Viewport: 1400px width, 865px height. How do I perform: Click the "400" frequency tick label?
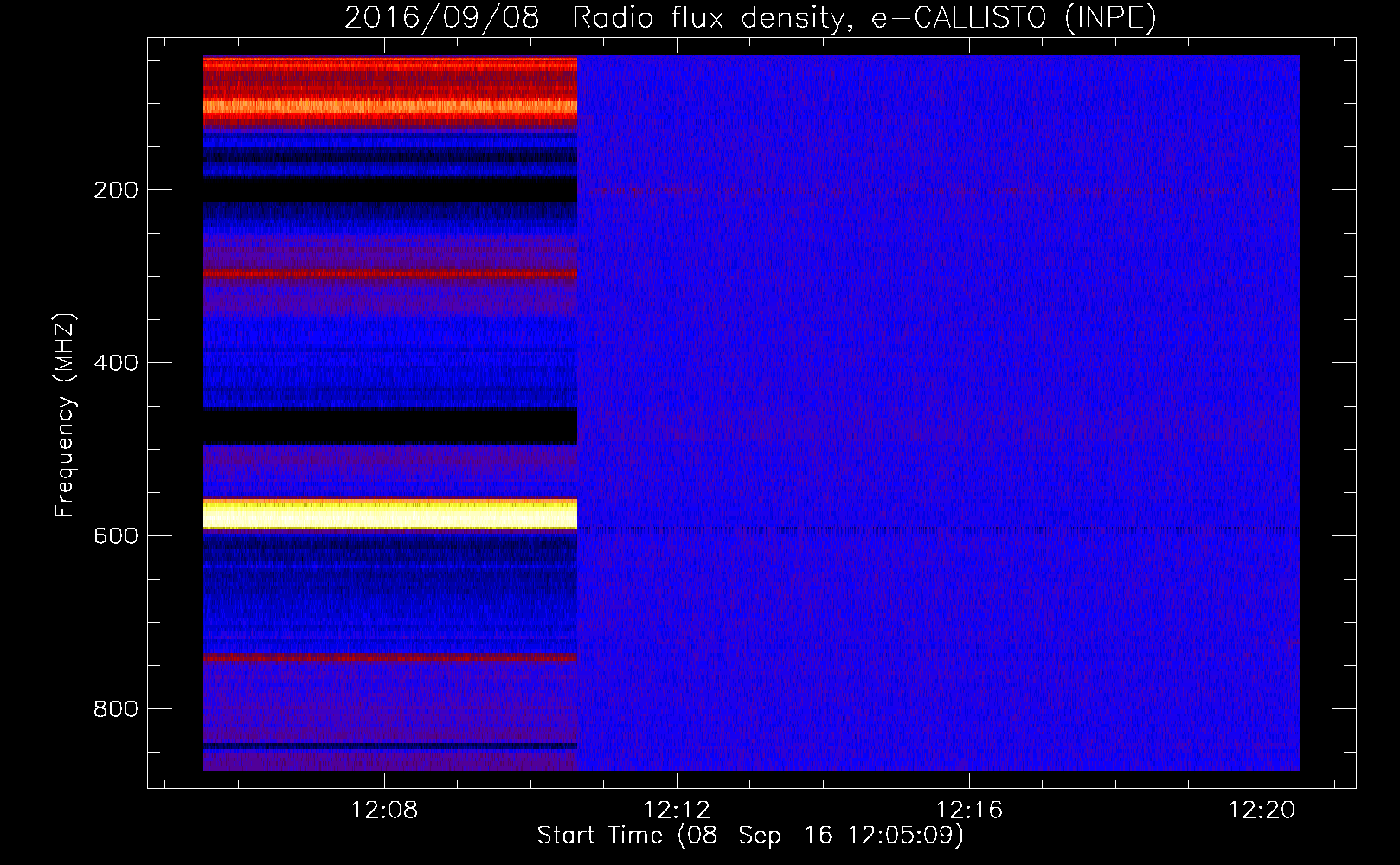[x=116, y=363]
